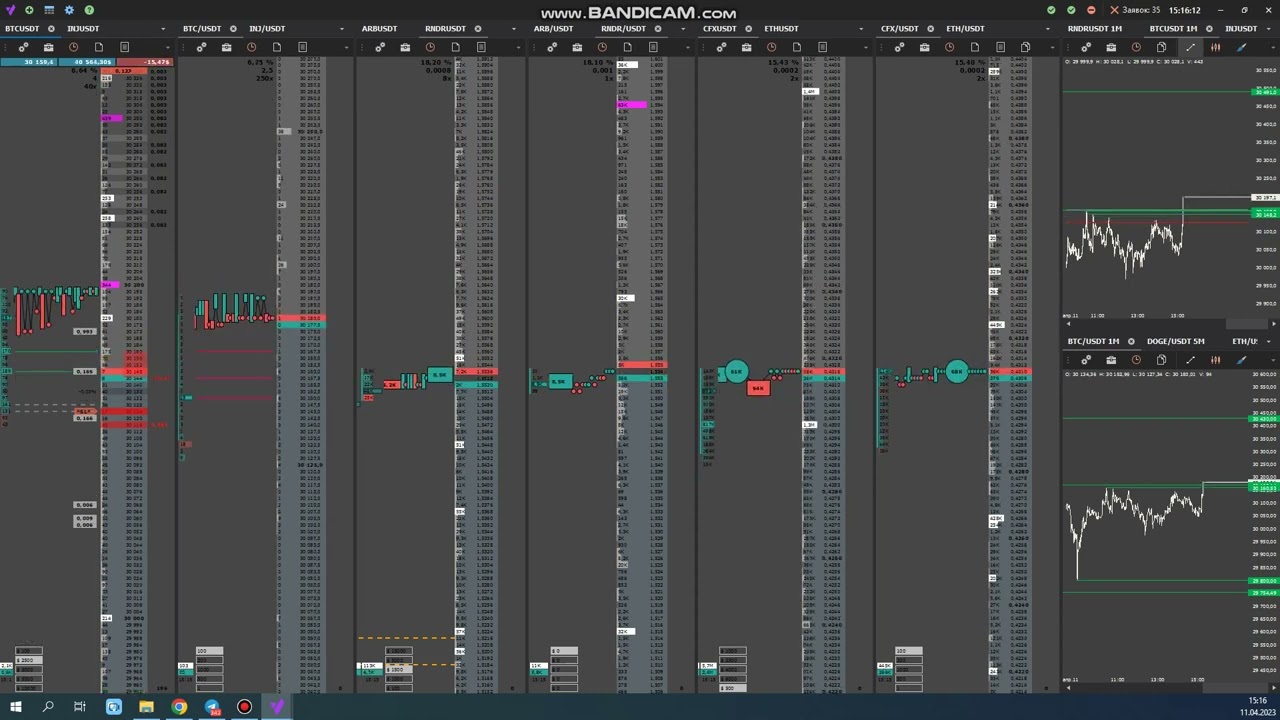The height and width of the screenshot is (720, 1280).
Task: Select the 100 volume preset in BTC/USDT panel
Action: pos(209,652)
